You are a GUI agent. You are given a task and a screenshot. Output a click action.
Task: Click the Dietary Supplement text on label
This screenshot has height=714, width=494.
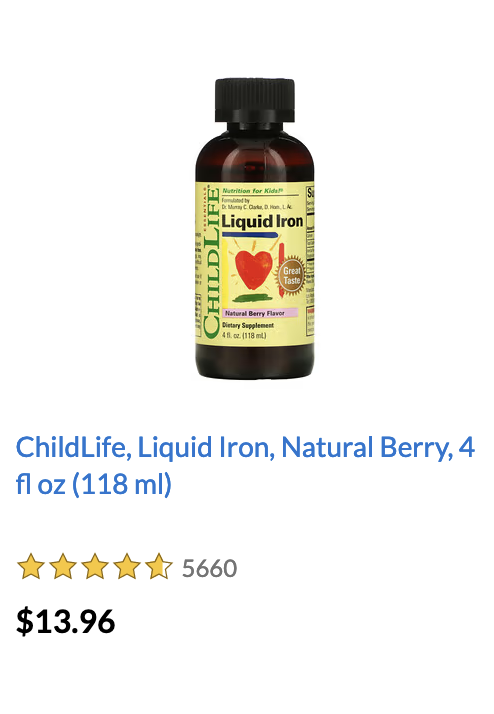pos(248,326)
